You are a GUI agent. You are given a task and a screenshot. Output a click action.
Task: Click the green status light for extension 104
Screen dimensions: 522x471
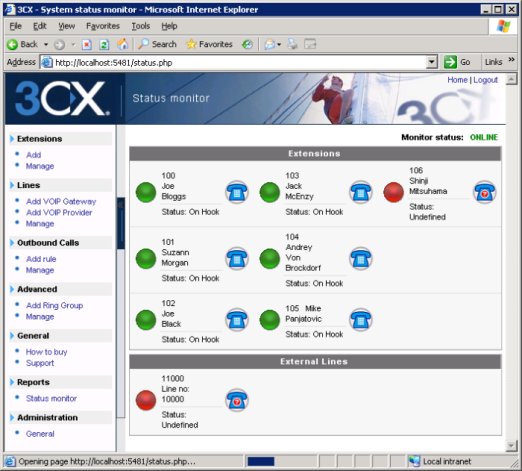(x=269, y=259)
